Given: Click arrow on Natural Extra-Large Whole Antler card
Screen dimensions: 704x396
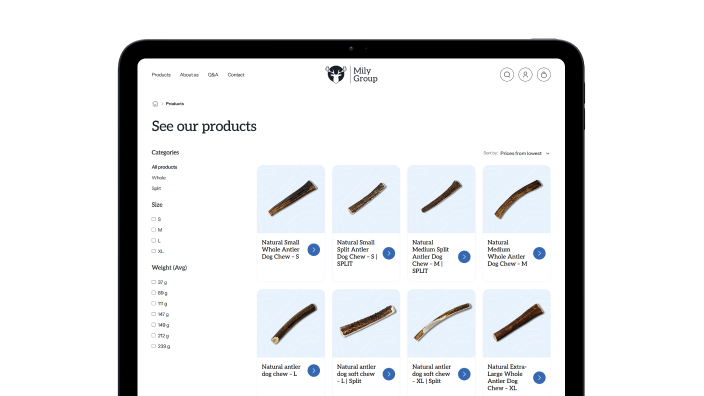Looking at the screenshot, I should click(x=539, y=378).
